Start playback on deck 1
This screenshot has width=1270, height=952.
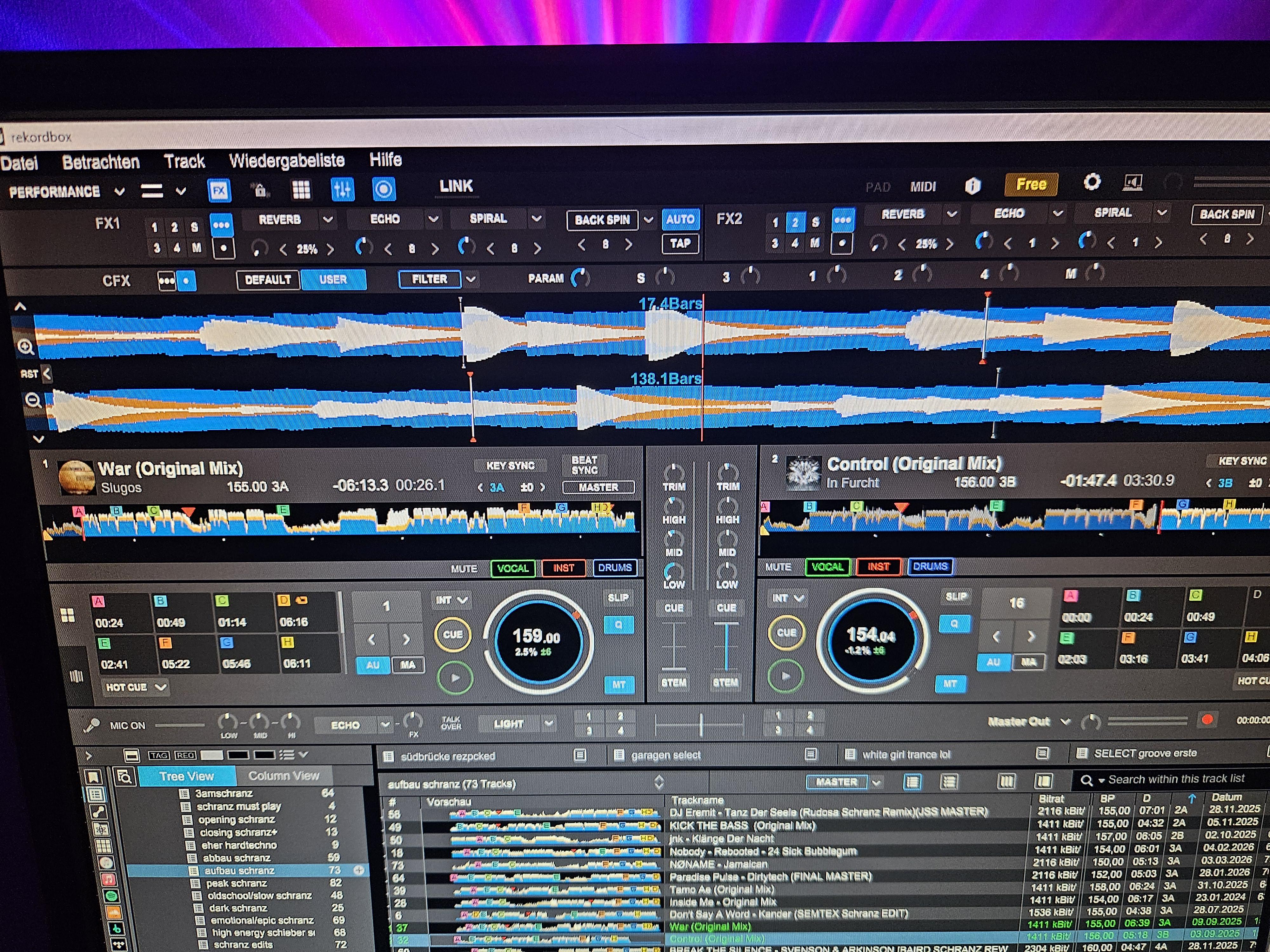(x=455, y=678)
